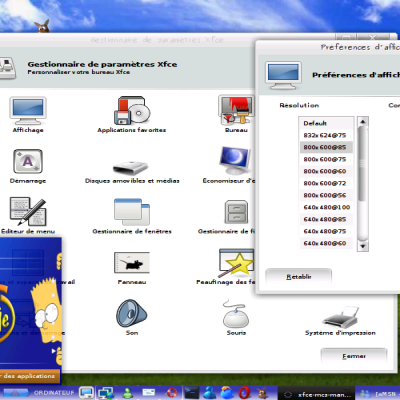This screenshot has height=400, width=400.
Task: Switch to the xfce-mcs-man taskbar window
Action: click(317, 394)
